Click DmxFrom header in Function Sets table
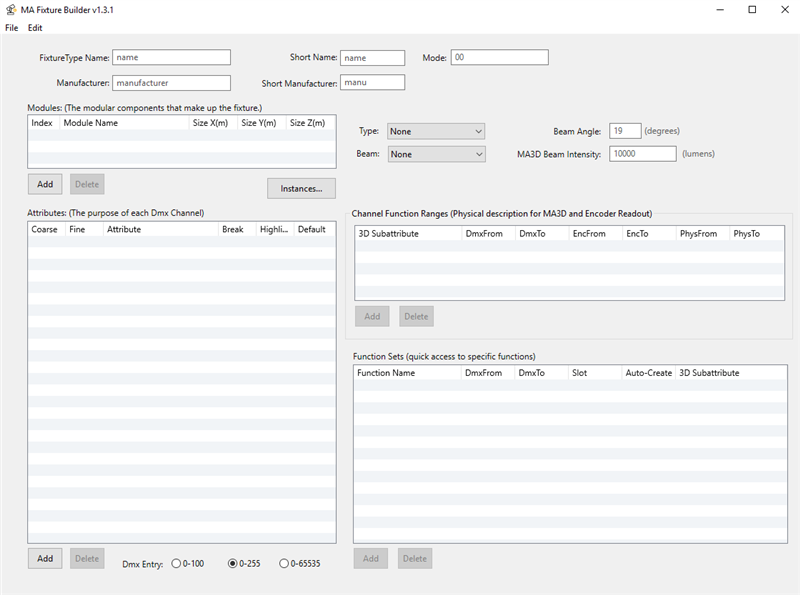This screenshot has width=800, height=595. click(x=488, y=373)
